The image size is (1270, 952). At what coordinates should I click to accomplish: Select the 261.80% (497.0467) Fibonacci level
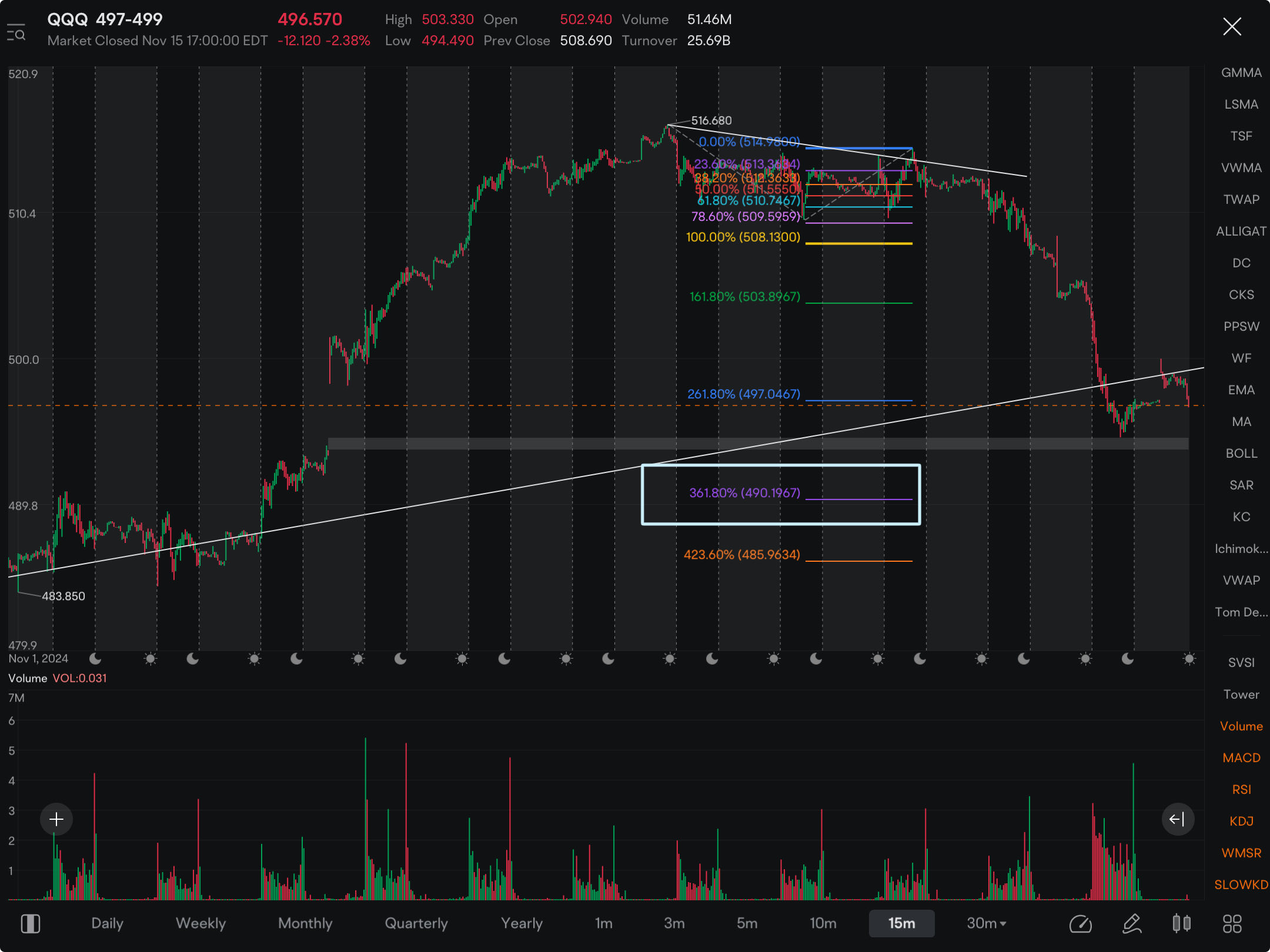point(744,394)
